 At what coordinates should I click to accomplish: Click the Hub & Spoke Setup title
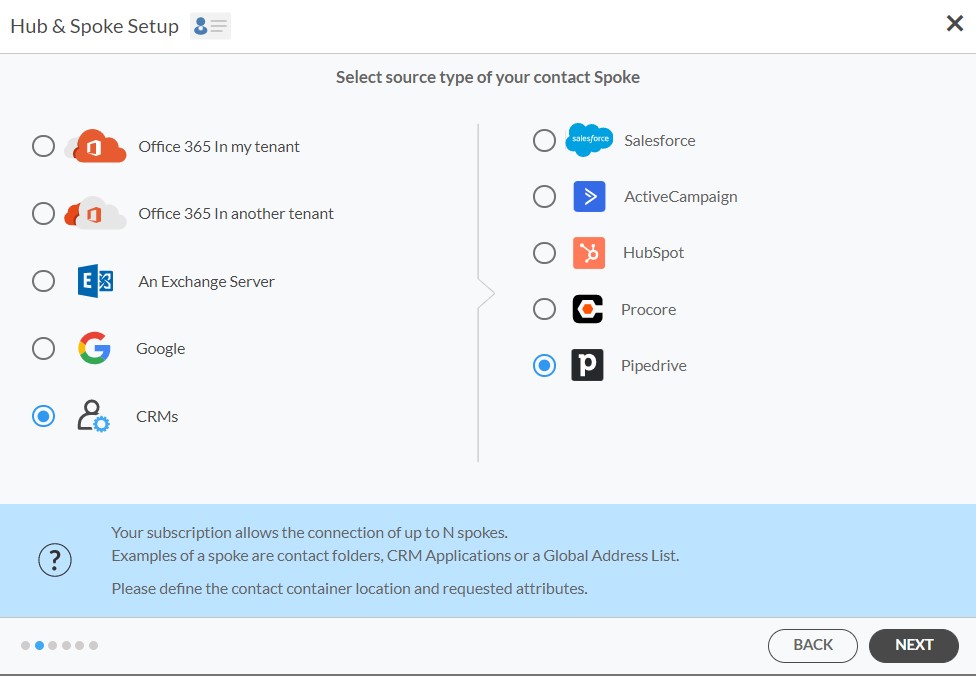click(95, 26)
